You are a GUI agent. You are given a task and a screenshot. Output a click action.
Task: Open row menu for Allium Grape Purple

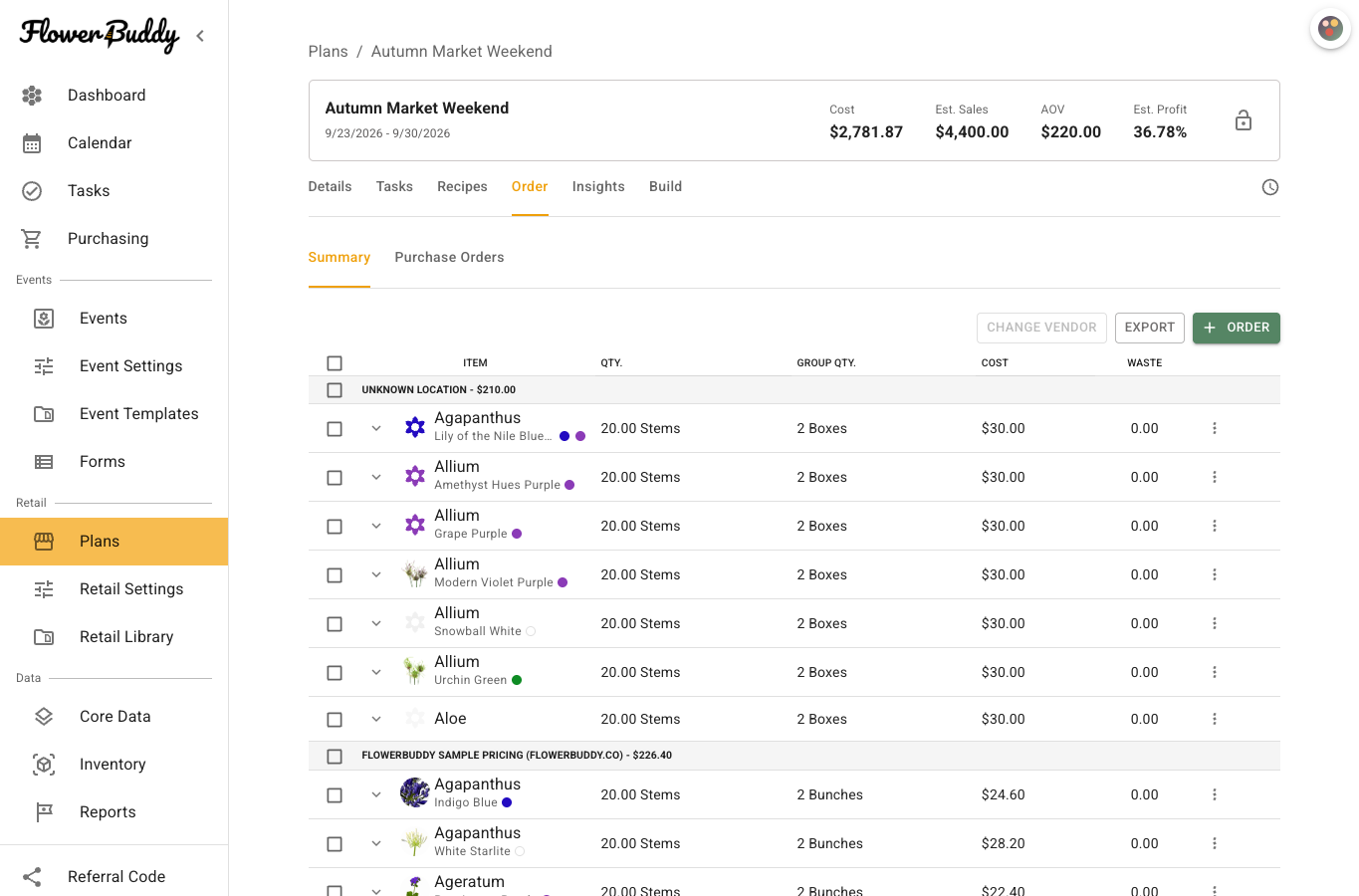coord(1215,526)
